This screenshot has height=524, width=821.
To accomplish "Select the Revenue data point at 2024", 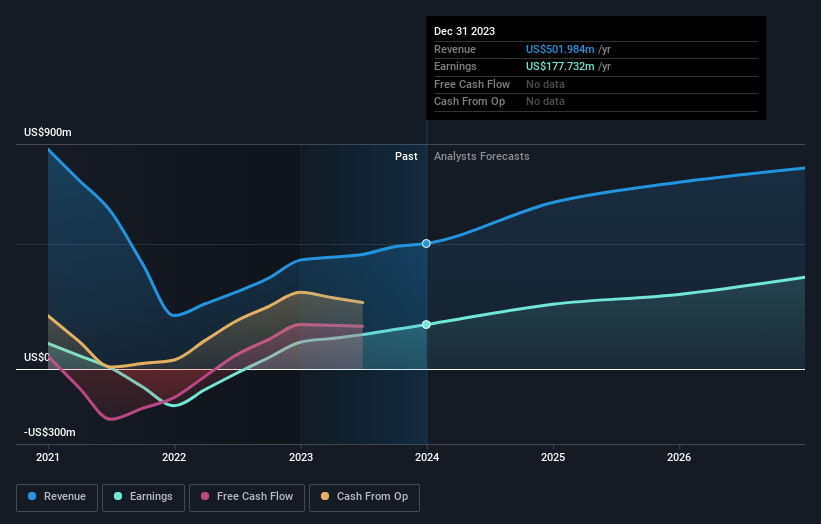I will point(426,243).
